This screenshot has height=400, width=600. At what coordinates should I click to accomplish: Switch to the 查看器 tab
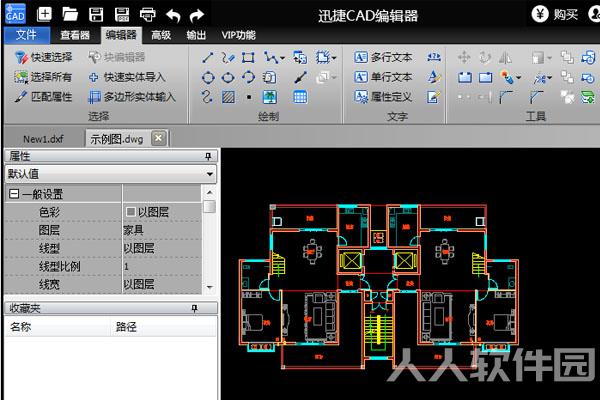75,36
